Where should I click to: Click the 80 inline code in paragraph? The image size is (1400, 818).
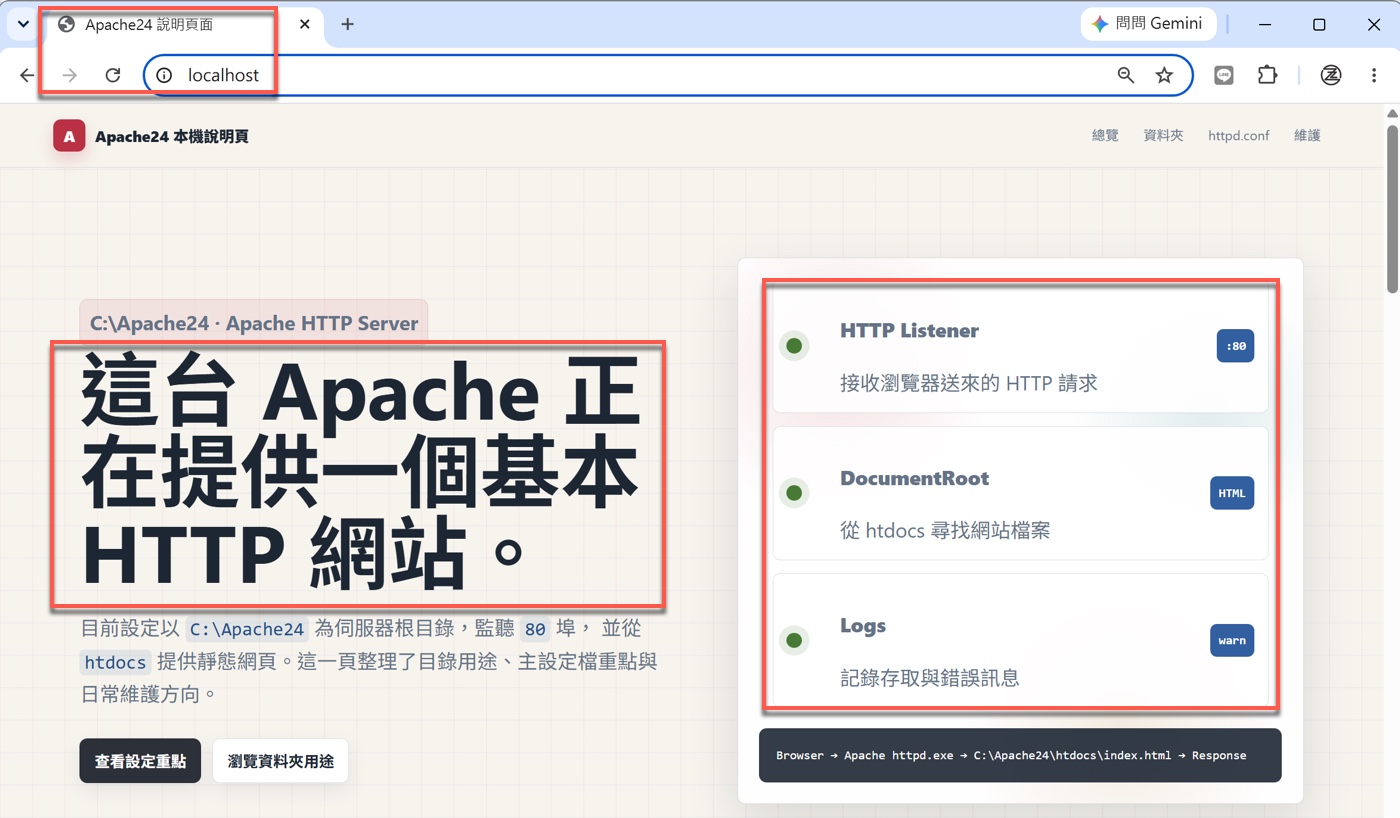tap(535, 629)
